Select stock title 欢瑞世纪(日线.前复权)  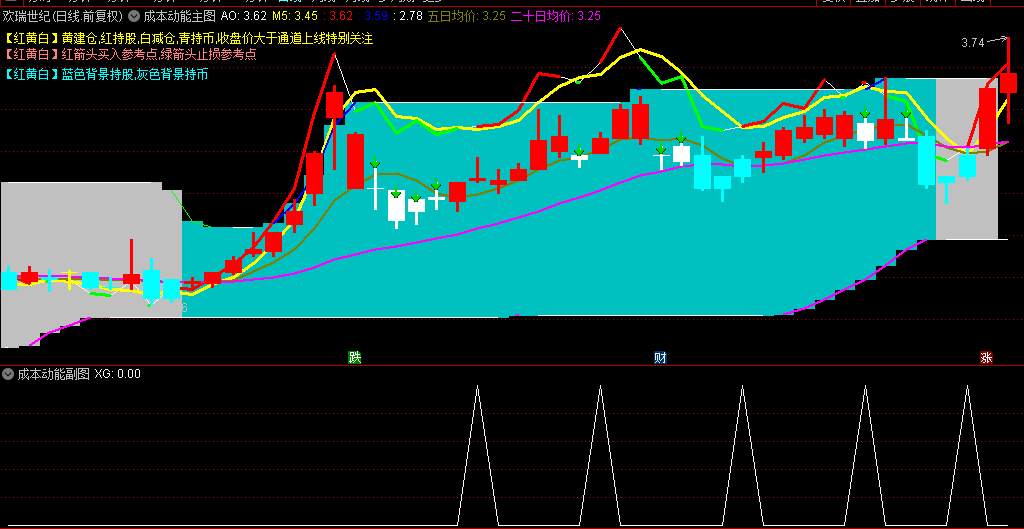(x=63, y=16)
